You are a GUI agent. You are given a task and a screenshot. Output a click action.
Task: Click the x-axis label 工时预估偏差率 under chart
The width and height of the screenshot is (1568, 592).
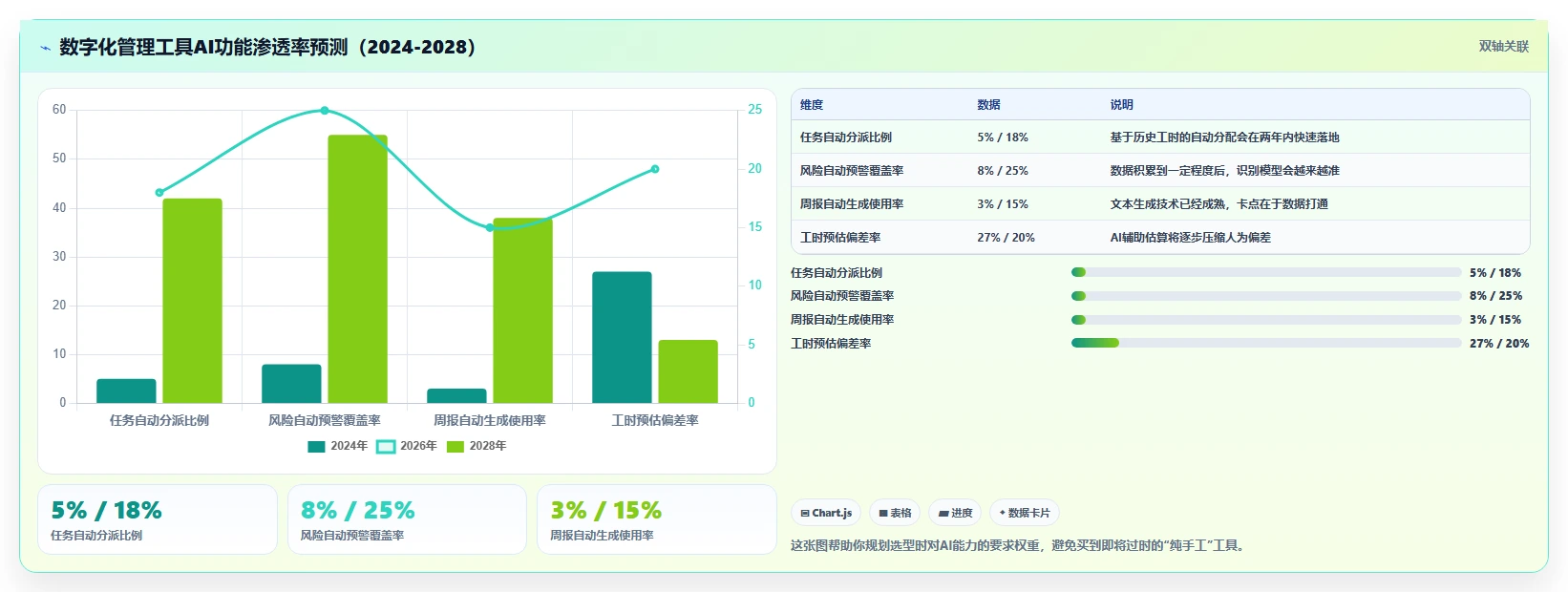click(655, 420)
